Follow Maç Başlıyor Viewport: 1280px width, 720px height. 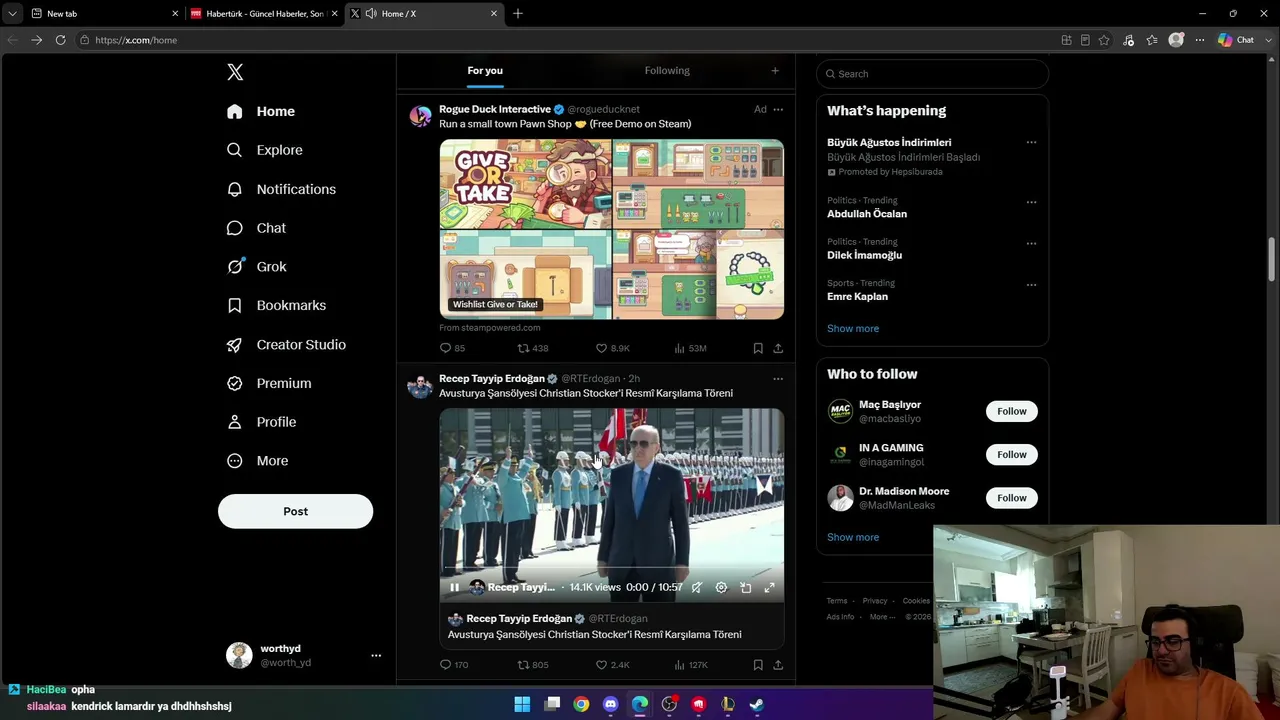pyautogui.click(x=1011, y=411)
